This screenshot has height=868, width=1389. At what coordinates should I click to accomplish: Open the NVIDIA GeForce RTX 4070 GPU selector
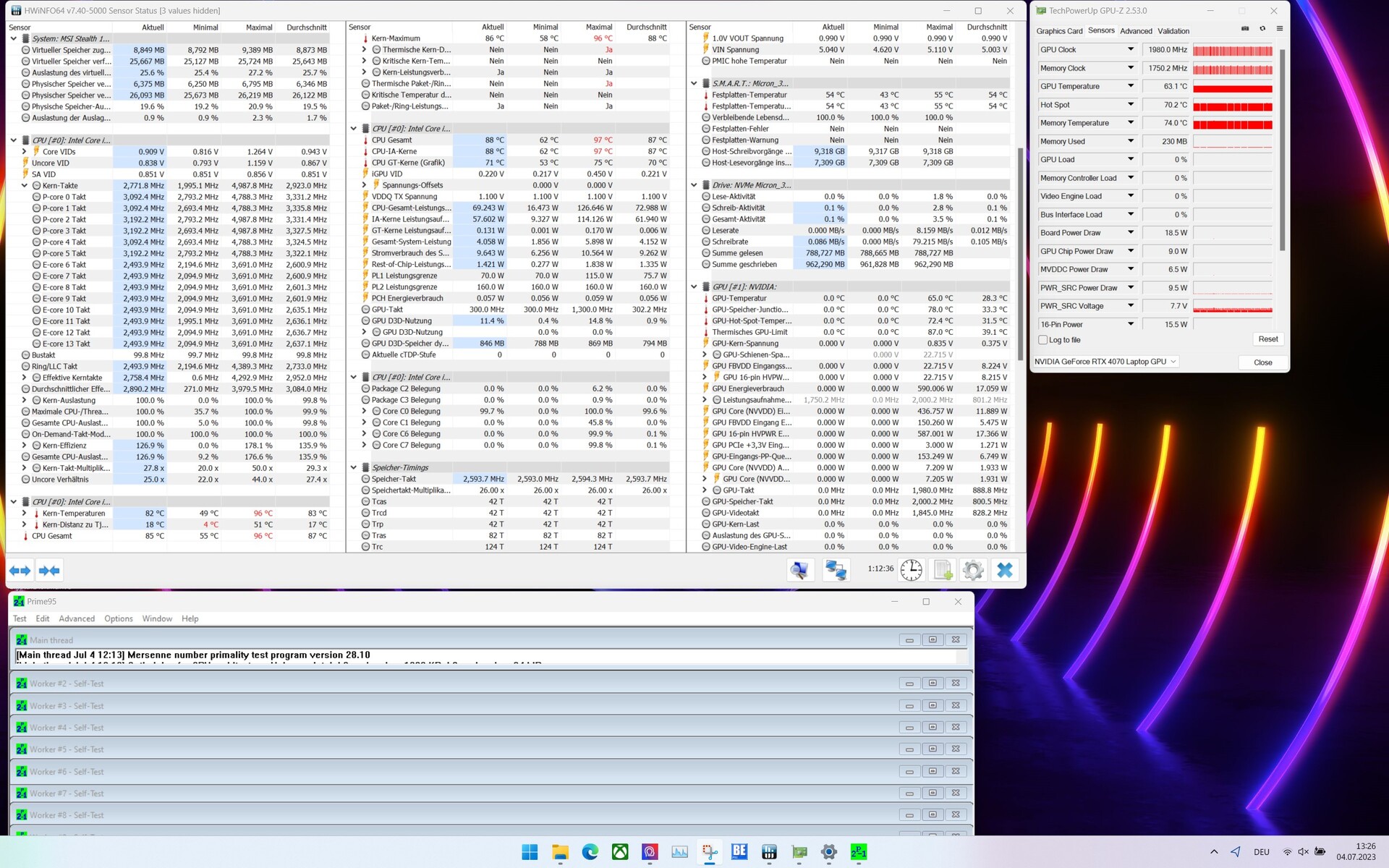(x=1105, y=362)
